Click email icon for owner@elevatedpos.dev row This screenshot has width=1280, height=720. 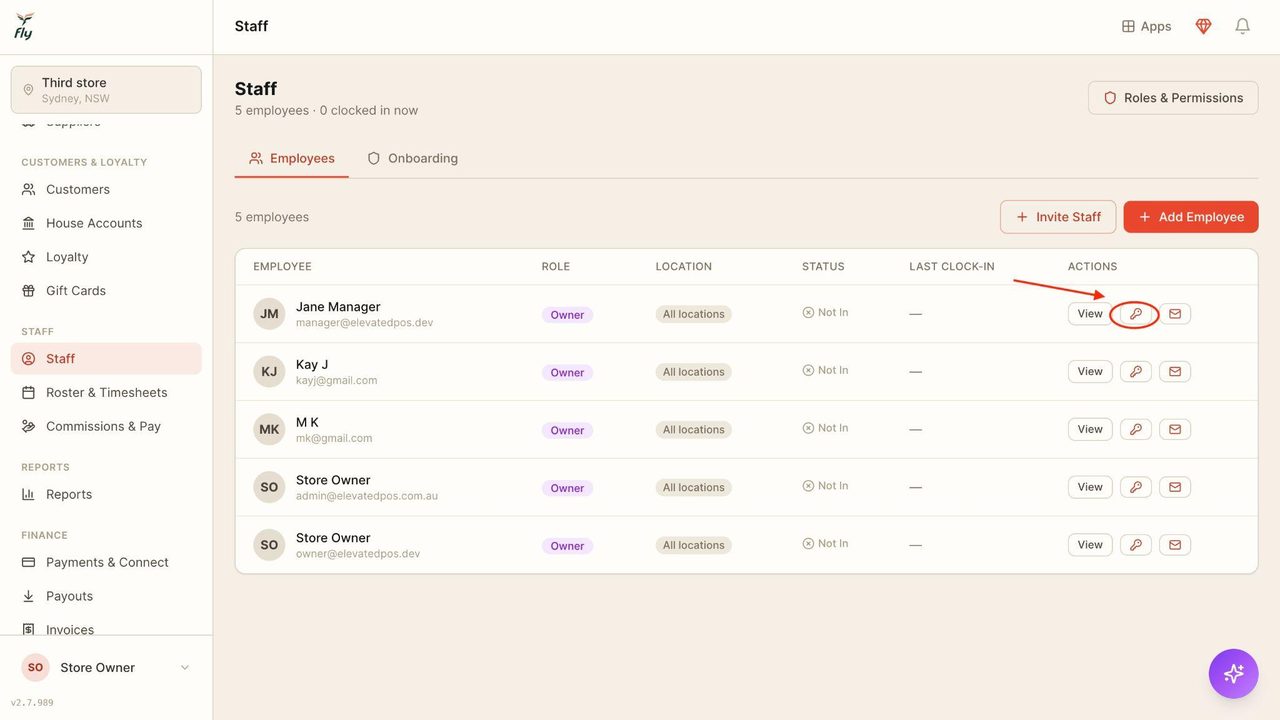(x=1175, y=546)
